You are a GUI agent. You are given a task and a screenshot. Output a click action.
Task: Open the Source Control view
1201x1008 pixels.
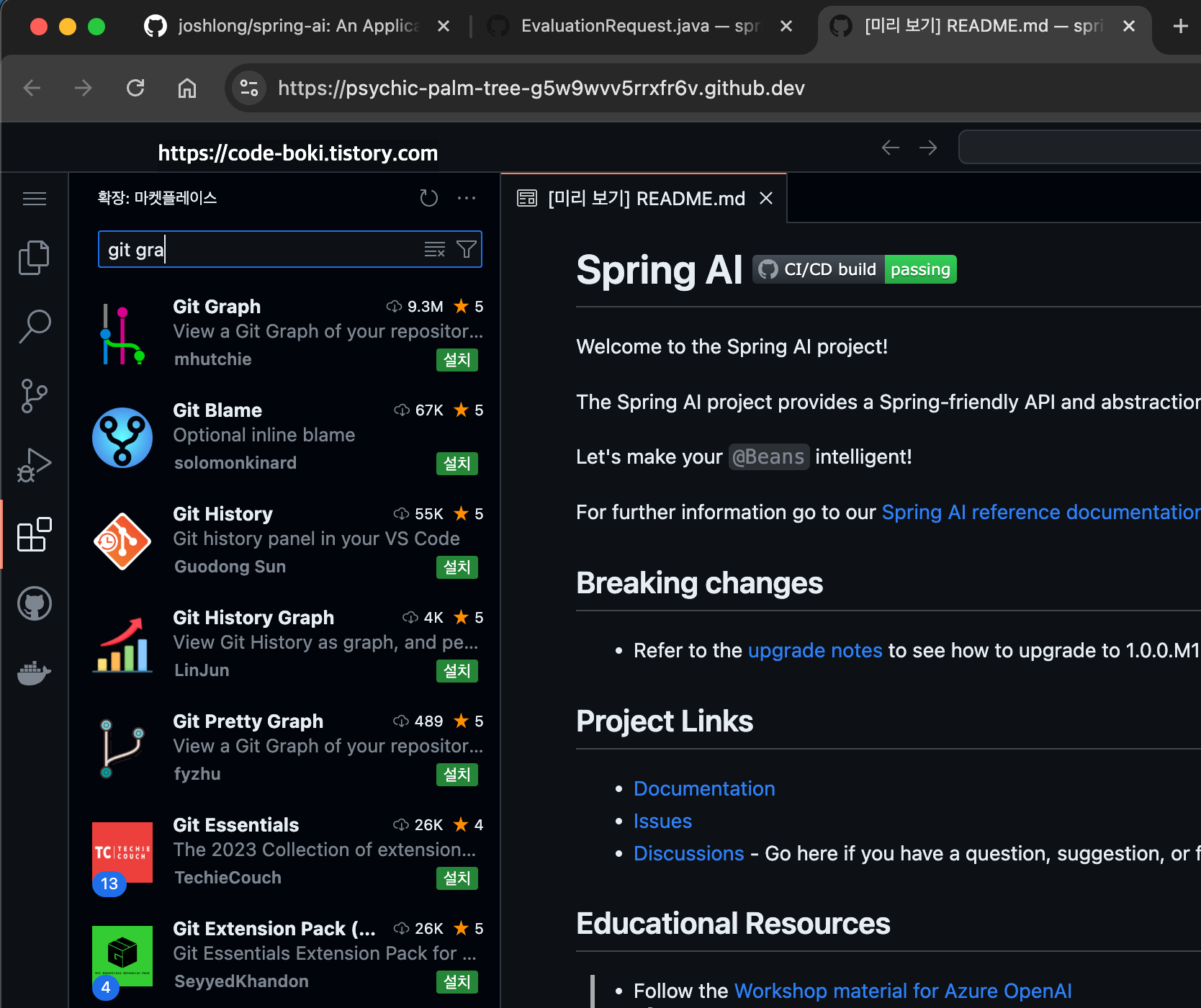coord(34,396)
